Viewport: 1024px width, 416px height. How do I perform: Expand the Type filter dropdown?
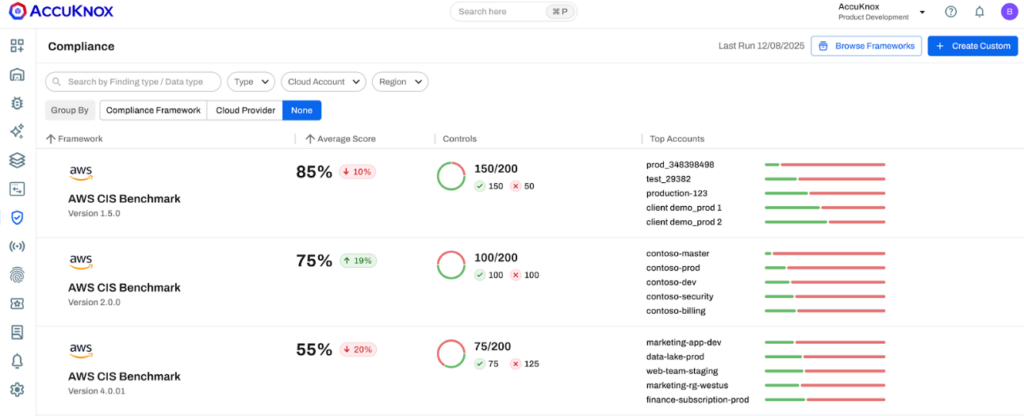250,82
